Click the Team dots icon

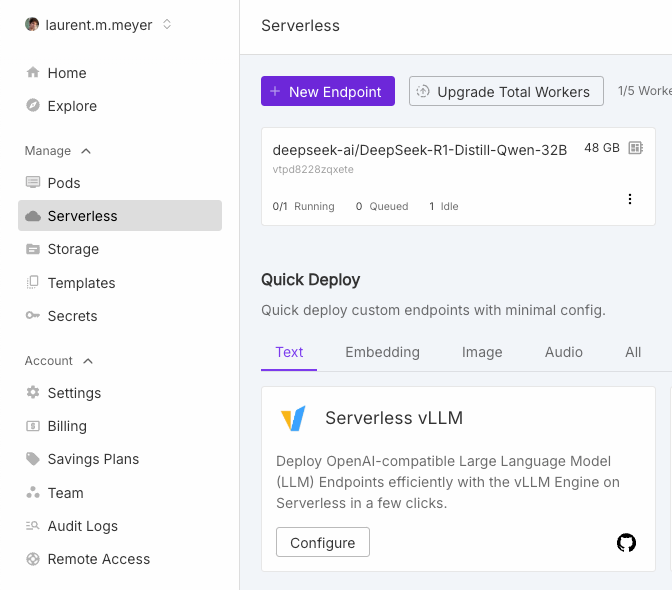pos(33,492)
